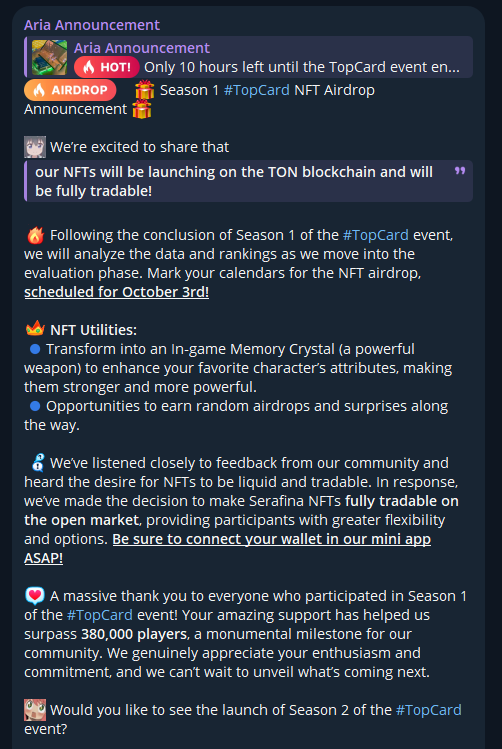This screenshot has height=749, width=502.
Task: Click the crown emoji next to NFT Utilities
Action: 35,329
